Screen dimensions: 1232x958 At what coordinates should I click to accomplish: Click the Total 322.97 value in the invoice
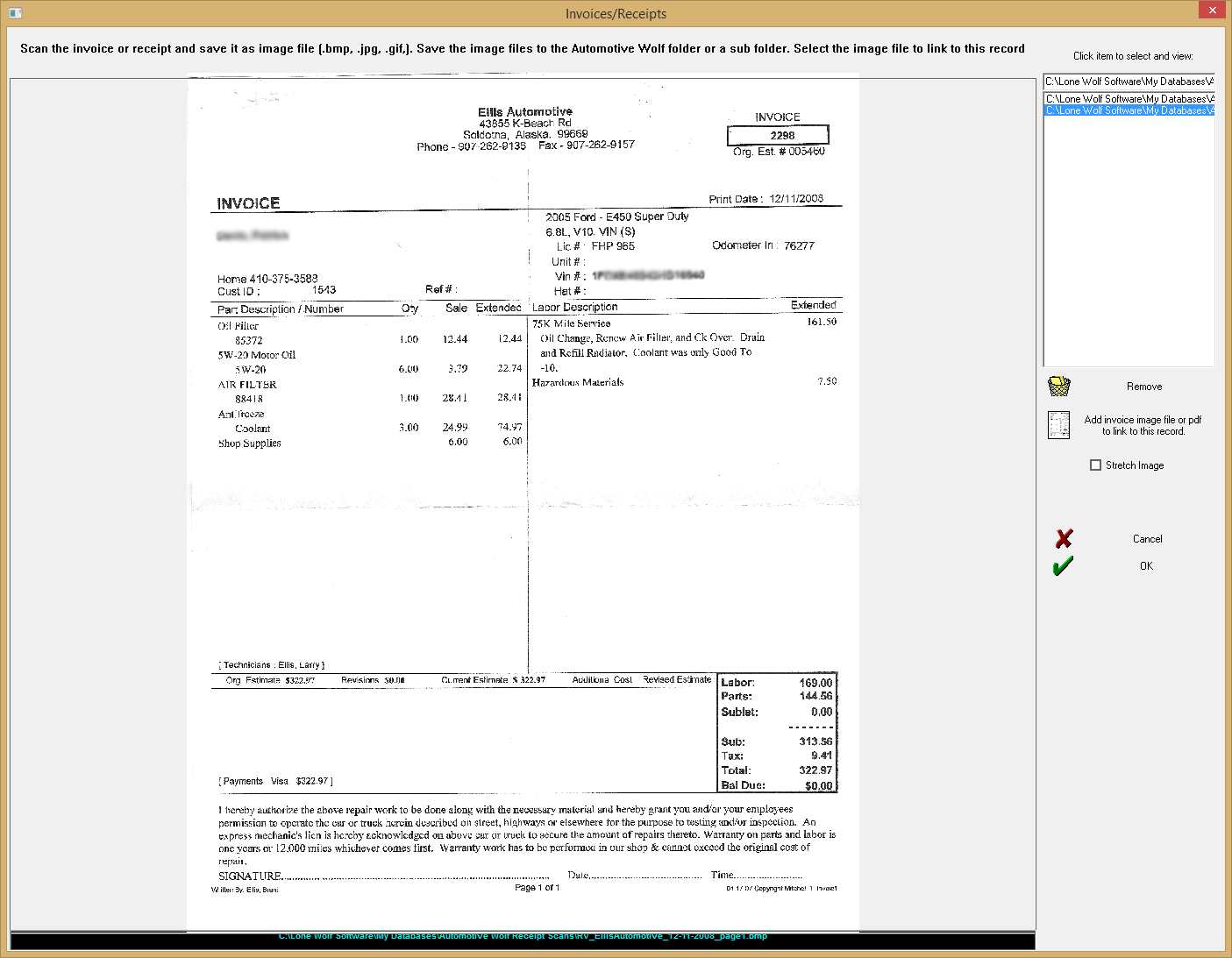[815, 770]
